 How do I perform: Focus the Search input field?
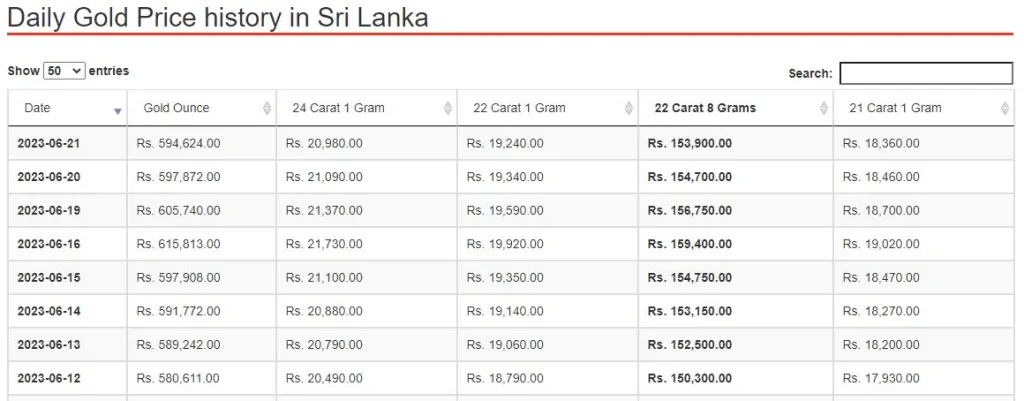coord(926,73)
